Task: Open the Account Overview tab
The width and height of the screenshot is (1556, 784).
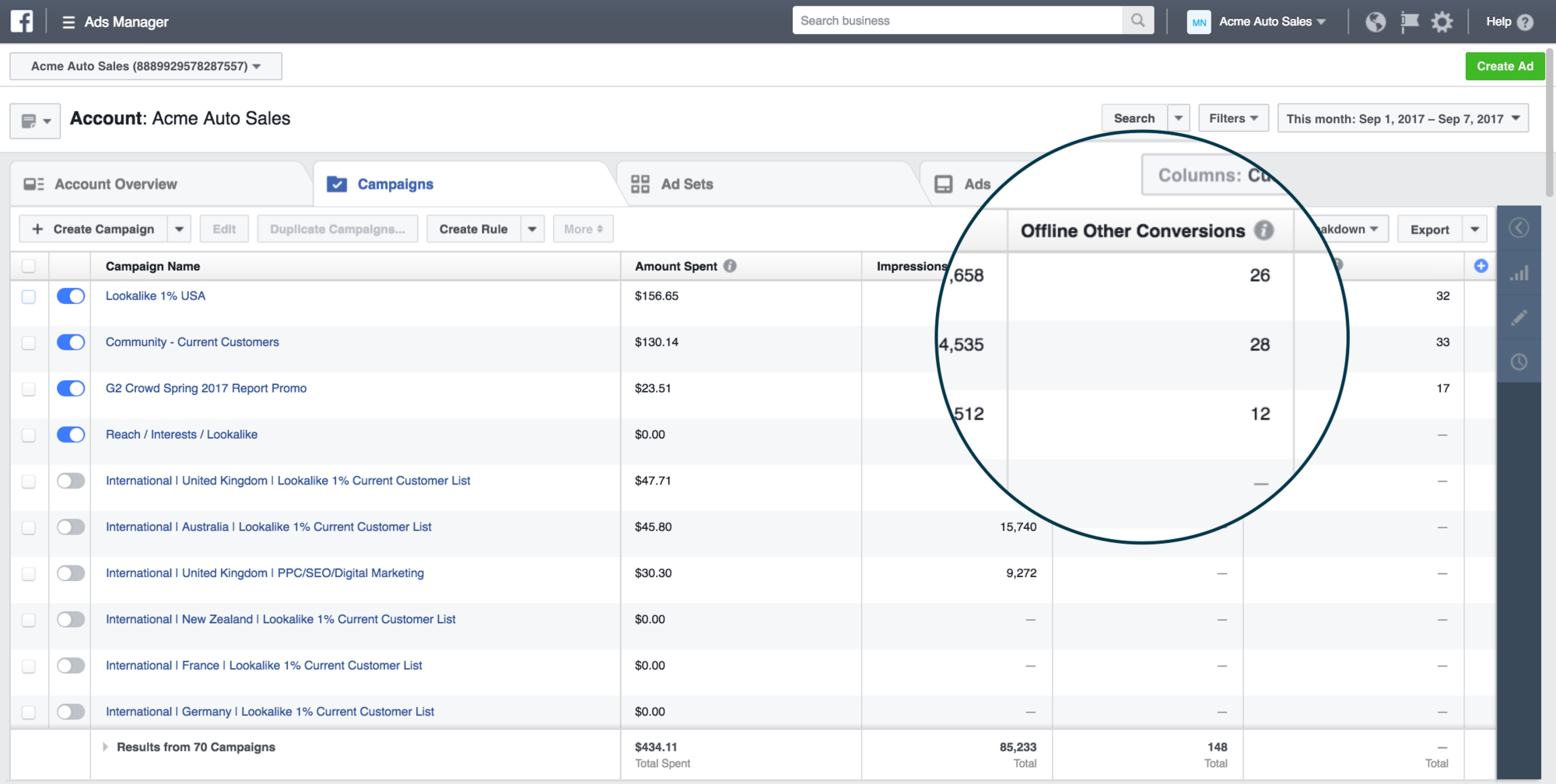Action: coord(115,184)
